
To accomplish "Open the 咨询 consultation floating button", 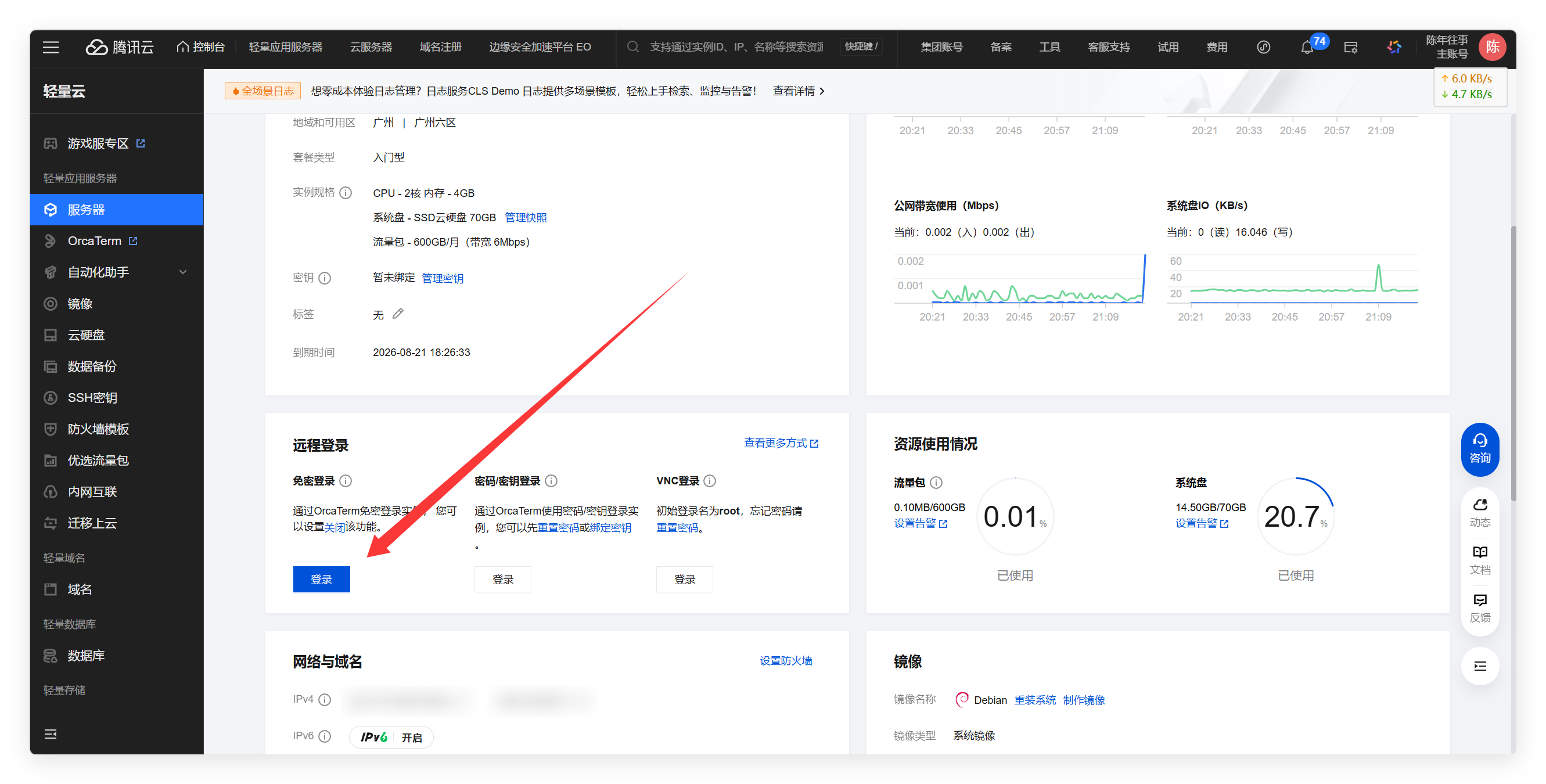I will click(x=1479, y=449).
